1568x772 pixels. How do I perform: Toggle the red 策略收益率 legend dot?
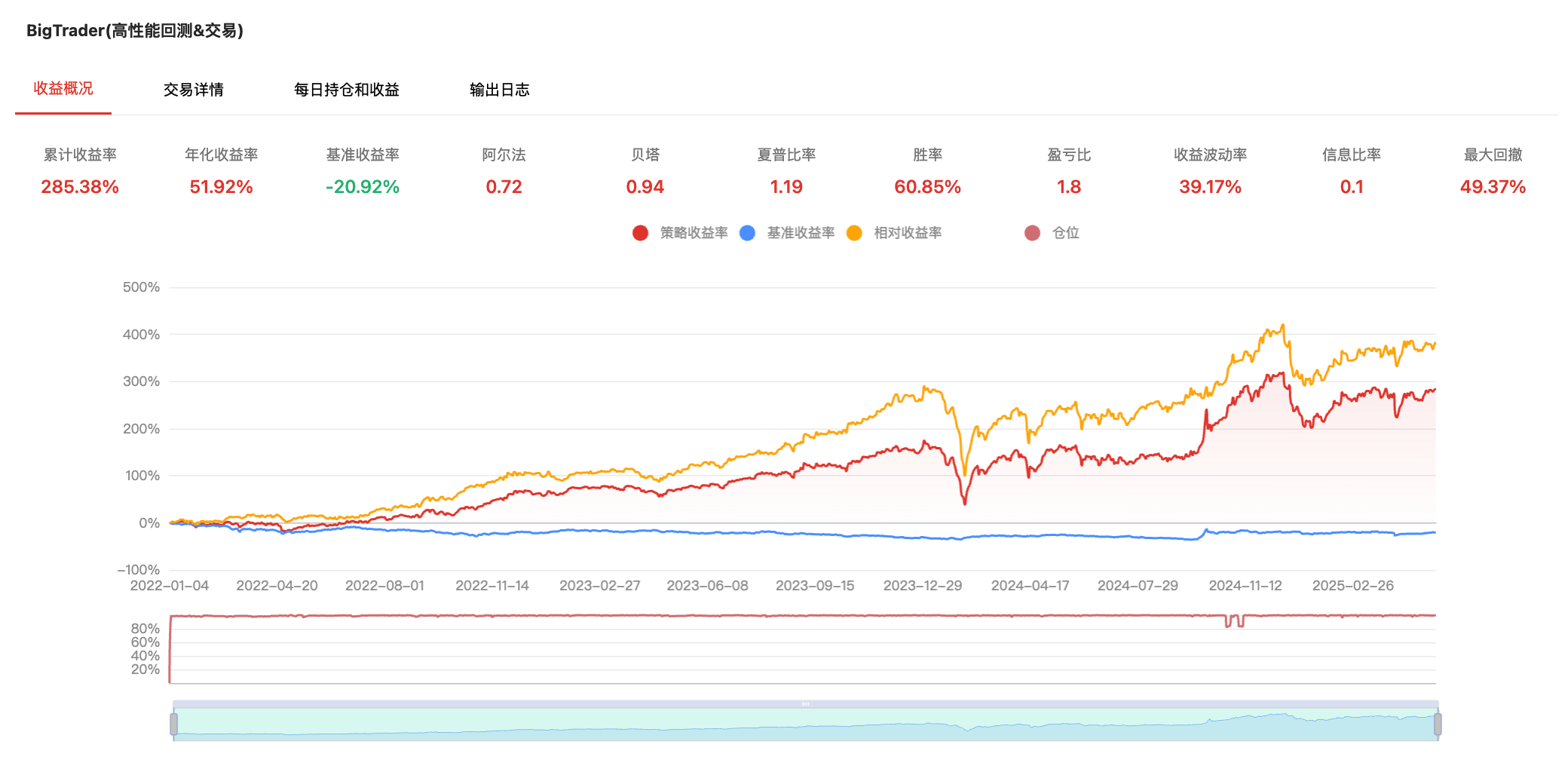tap(640, 233)
